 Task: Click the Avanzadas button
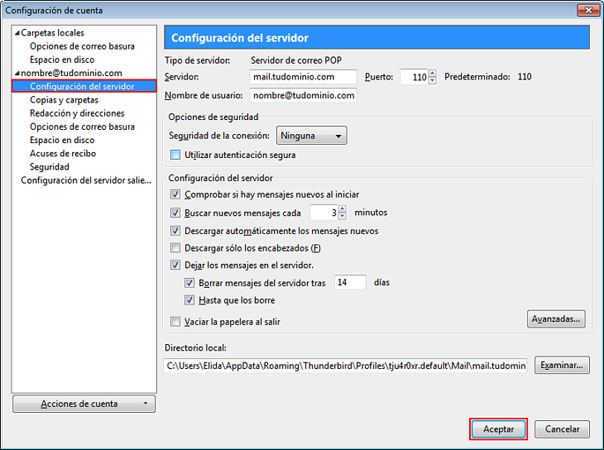coord(556,319)
